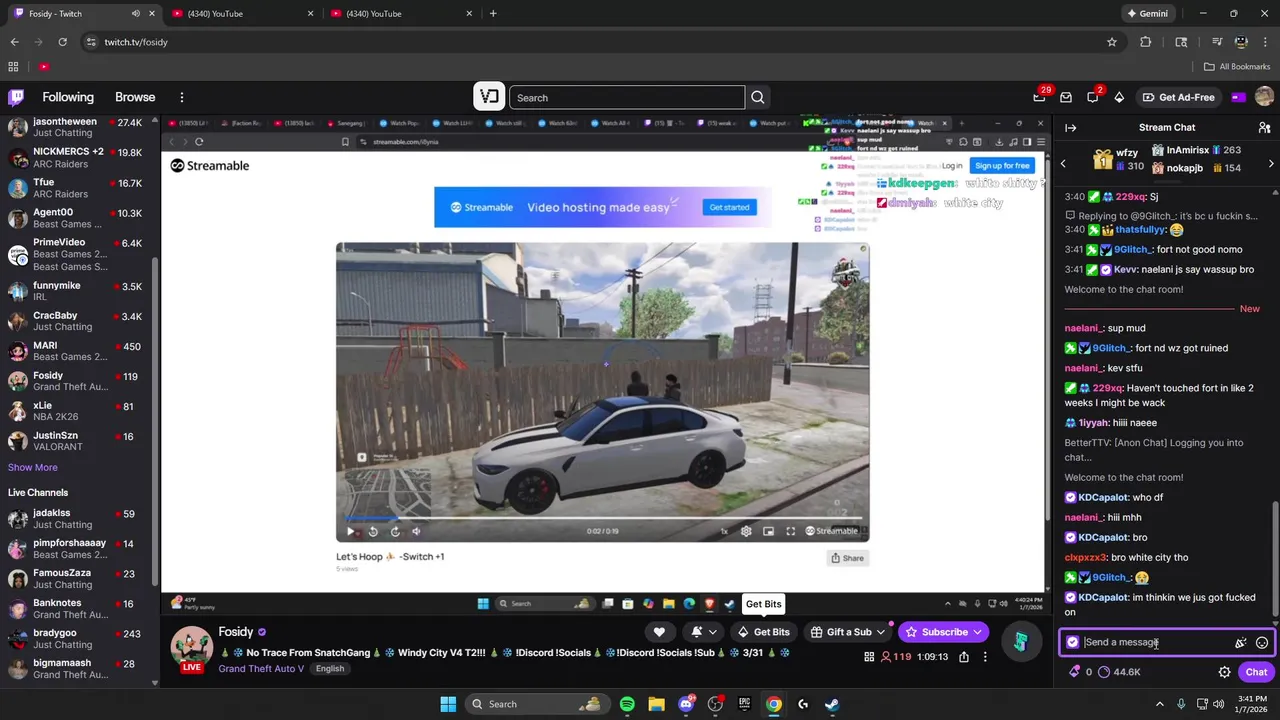Open jasontheween channel in sidebar

[x=77, y=127]
